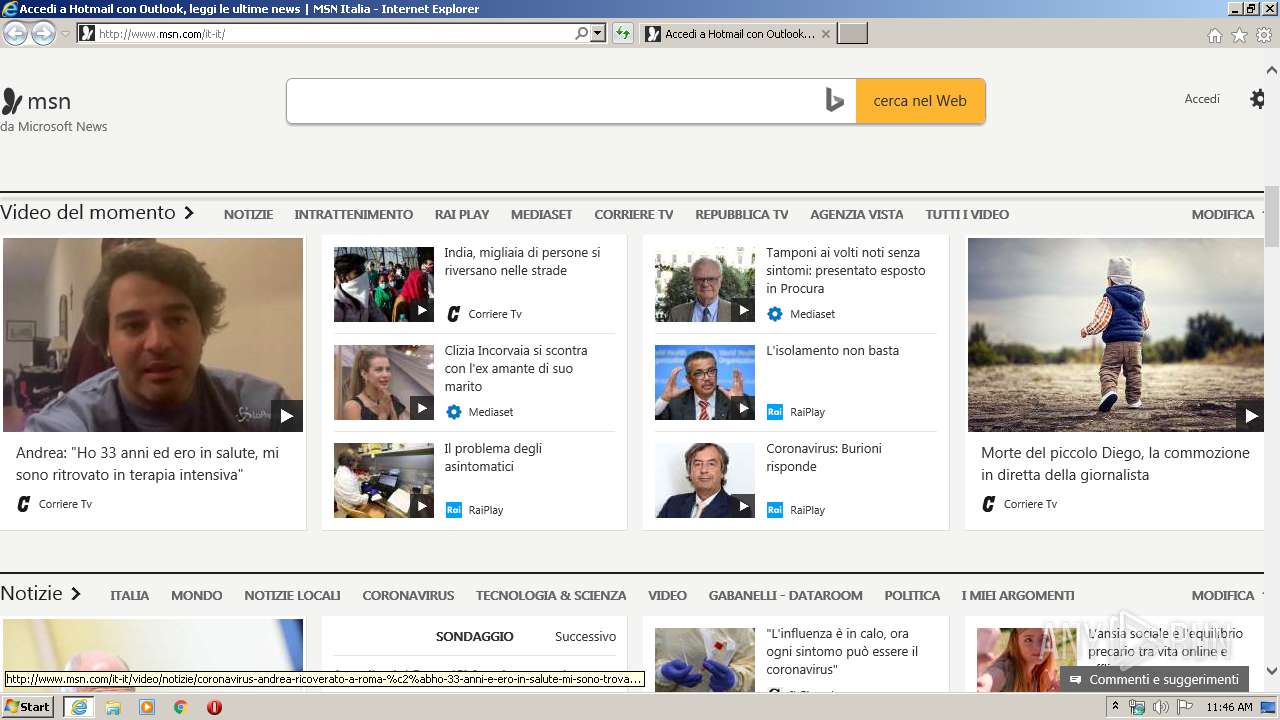Click the Bing logo in the search box
1280x720 pixels.
tap(835, 101)
